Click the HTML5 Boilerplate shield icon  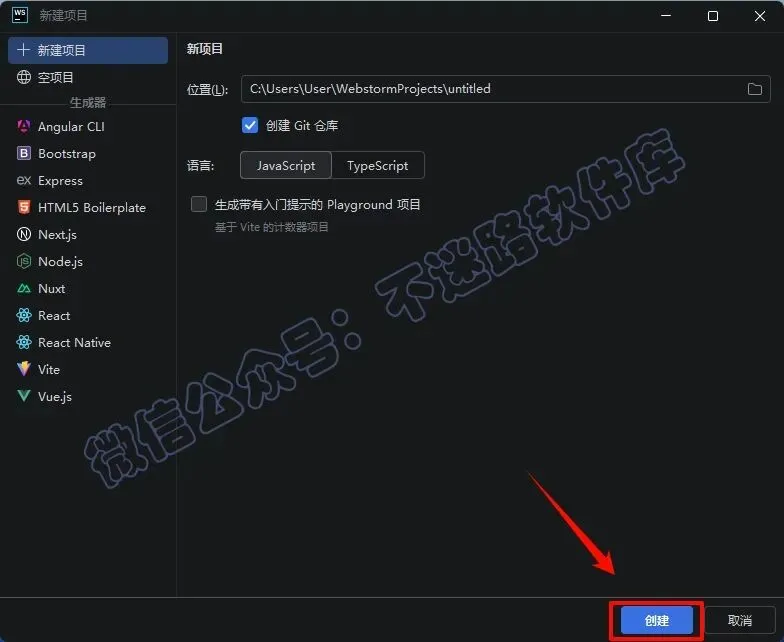(x=24, y=208)
